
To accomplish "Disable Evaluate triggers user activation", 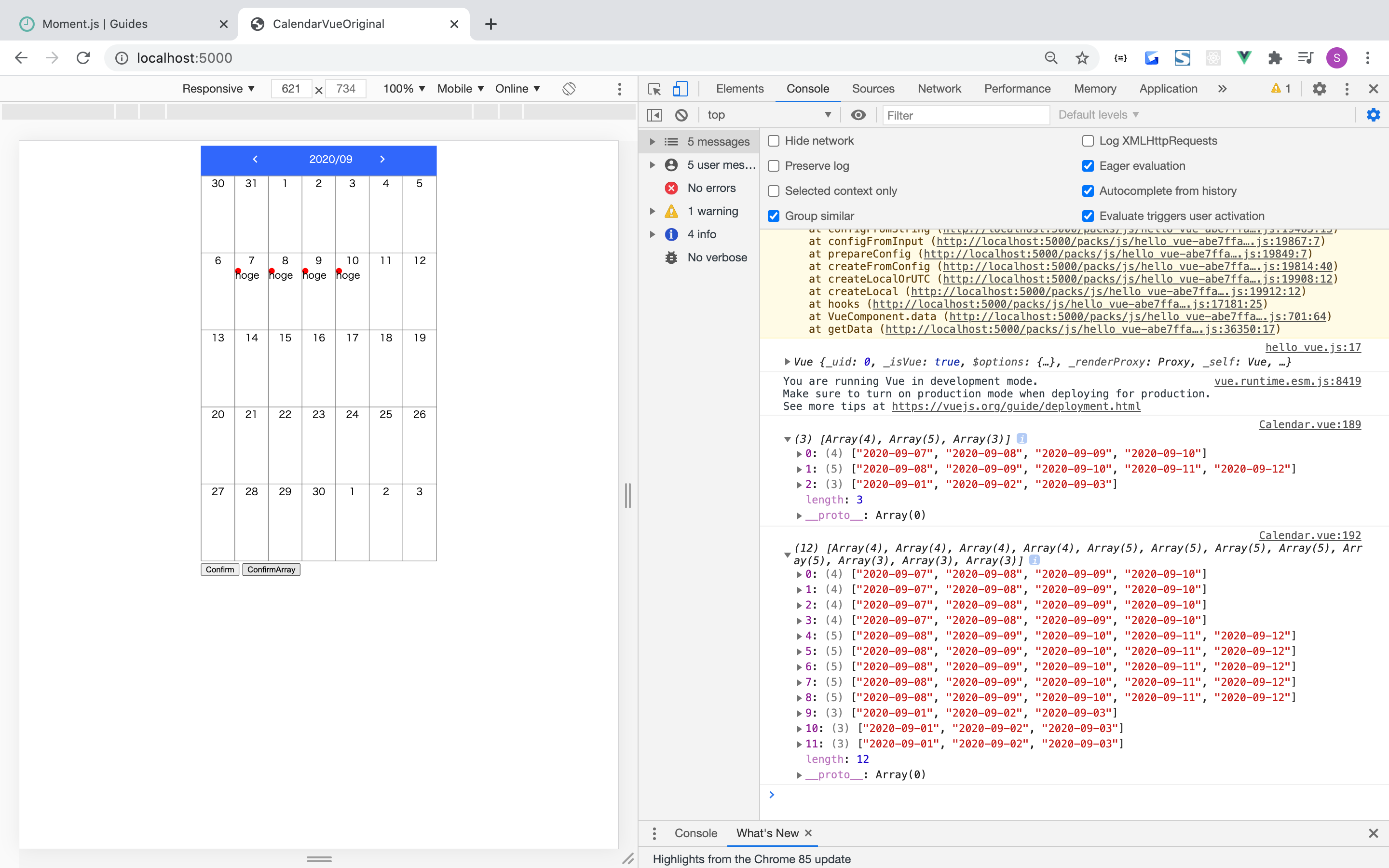I will (1088, 216).
